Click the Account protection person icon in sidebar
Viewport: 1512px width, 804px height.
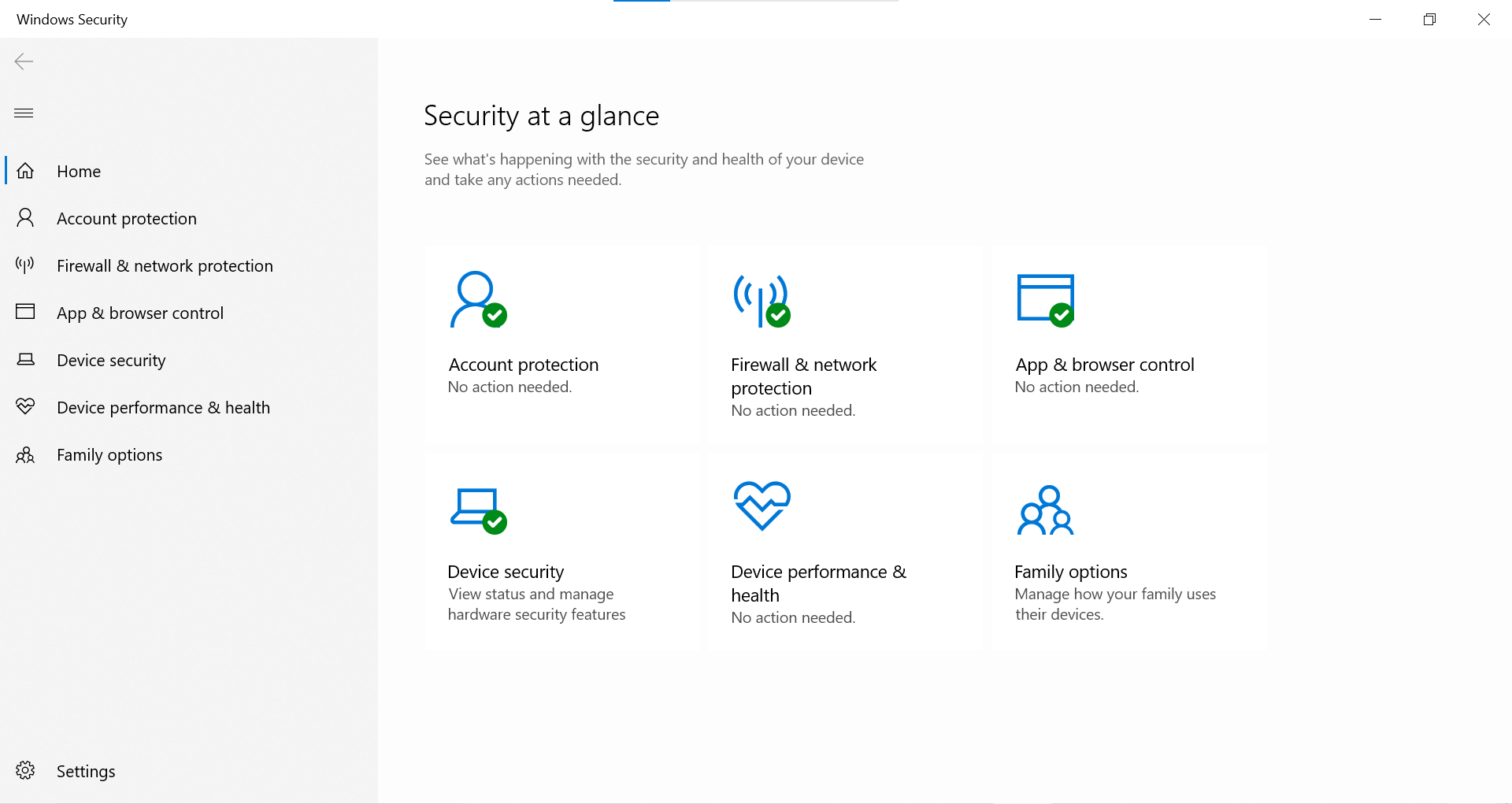point(25,218)
